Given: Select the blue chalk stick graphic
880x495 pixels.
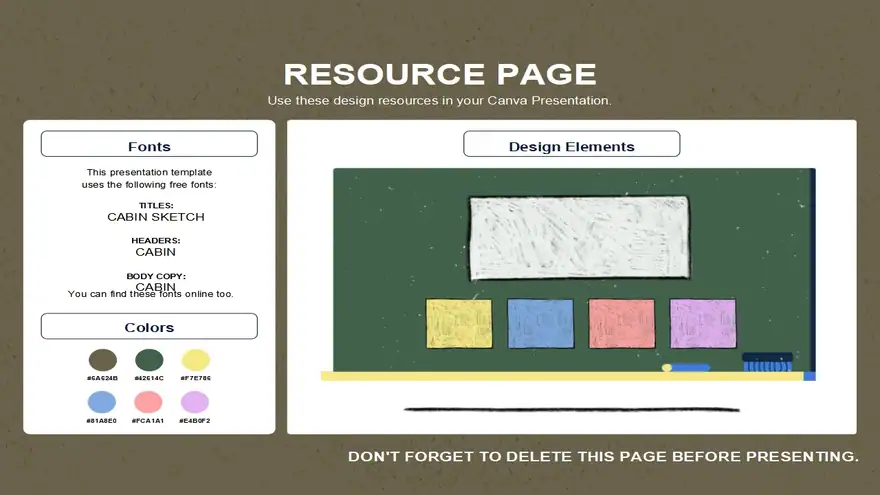Looking at the screenshot, I should pyautogui.click(x=686, y=368).
